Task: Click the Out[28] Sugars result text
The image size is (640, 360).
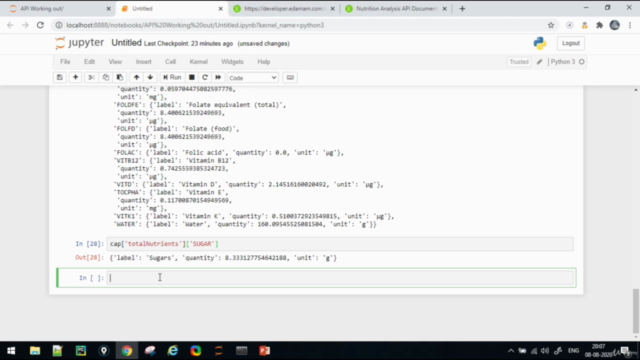Action: pyautogui.click(x=223, y=258)
